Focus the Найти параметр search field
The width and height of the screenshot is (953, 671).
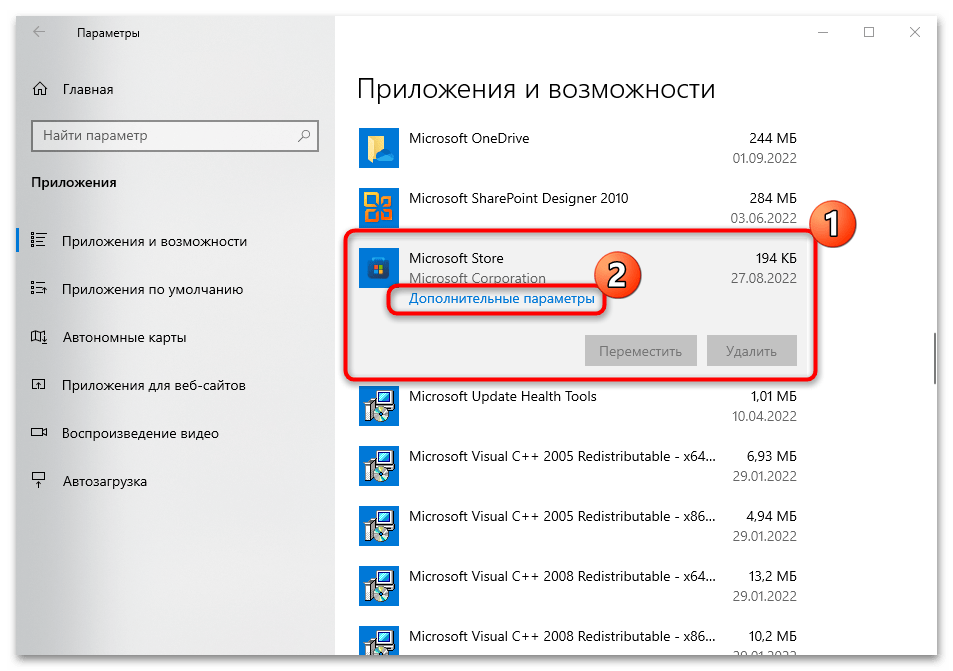click(x=175, y=136)
